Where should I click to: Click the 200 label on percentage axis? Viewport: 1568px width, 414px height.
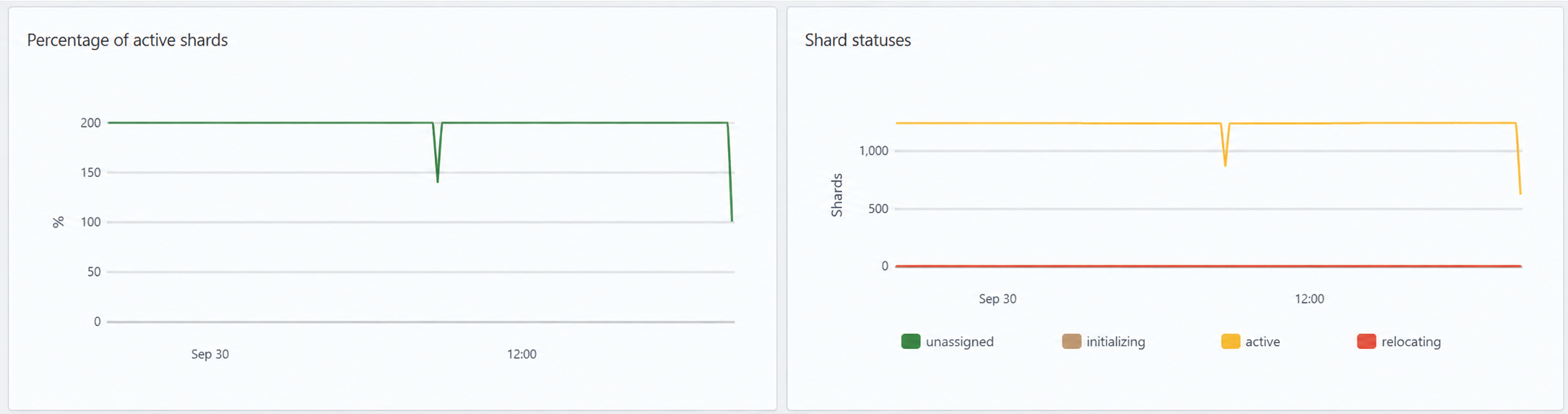pyautogui.click(x=91, y=123)
